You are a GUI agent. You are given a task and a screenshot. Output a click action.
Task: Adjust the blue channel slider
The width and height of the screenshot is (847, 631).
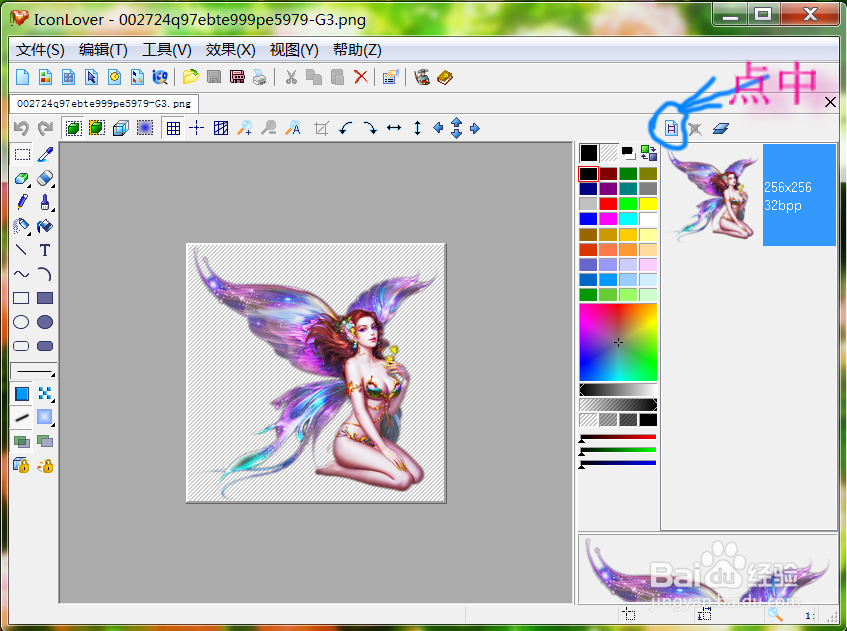coord(618,463)
